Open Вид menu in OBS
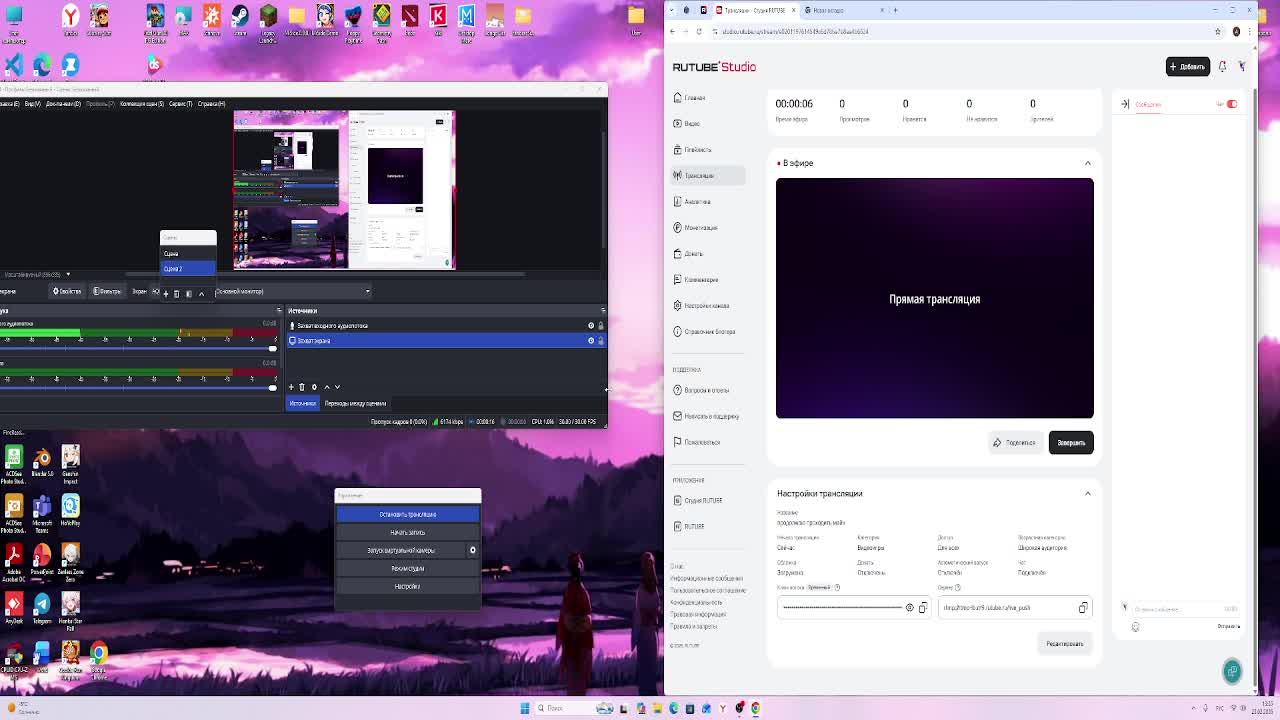The image size is (1280, 720). click(x=33, y=104)
